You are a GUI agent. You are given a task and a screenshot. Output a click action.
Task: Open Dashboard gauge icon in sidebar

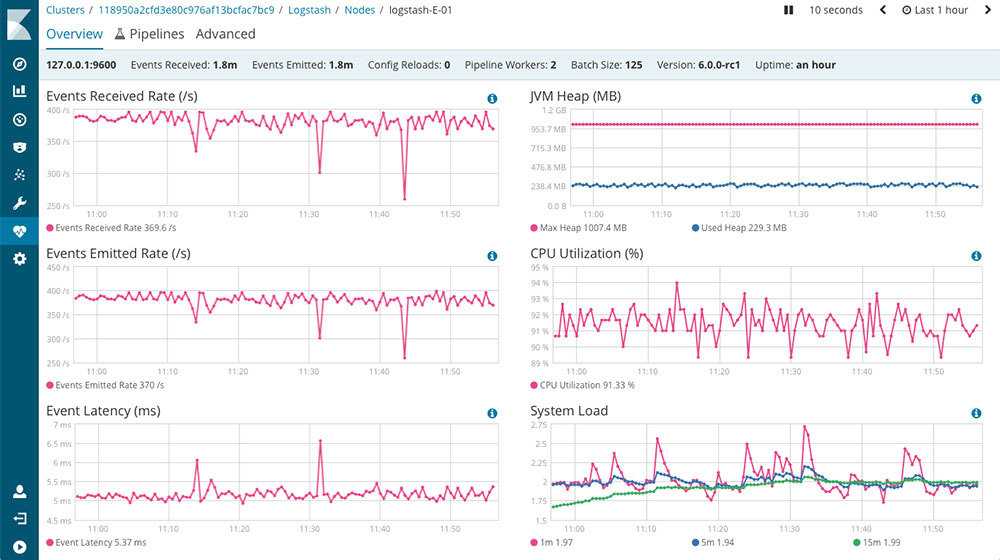click(x=19, y=119)
